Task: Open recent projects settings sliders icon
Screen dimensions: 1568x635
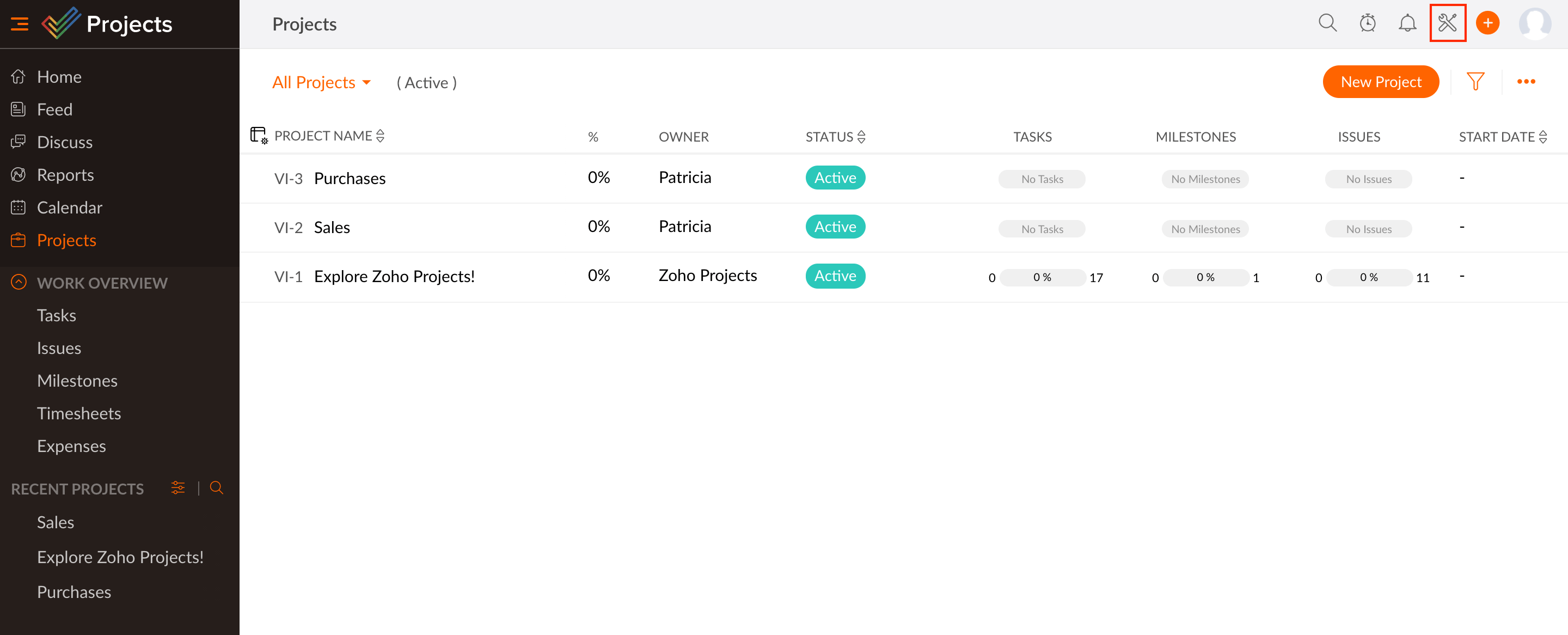Action: click(x=177, y=487)
